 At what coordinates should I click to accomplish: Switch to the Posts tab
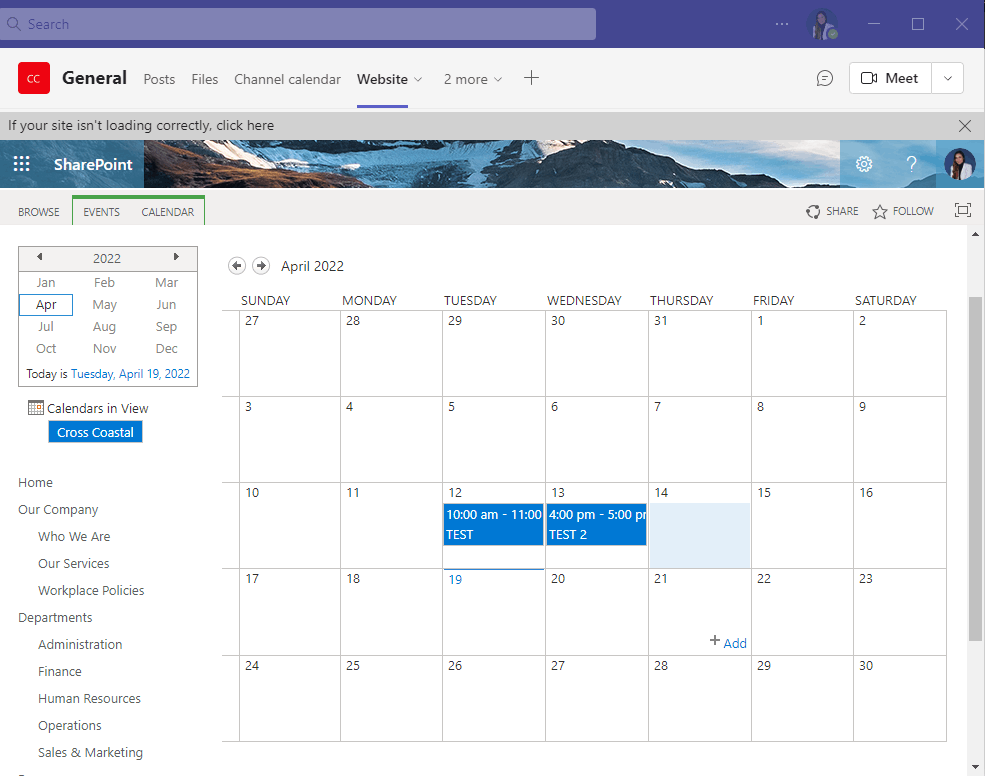pos(159,79)
